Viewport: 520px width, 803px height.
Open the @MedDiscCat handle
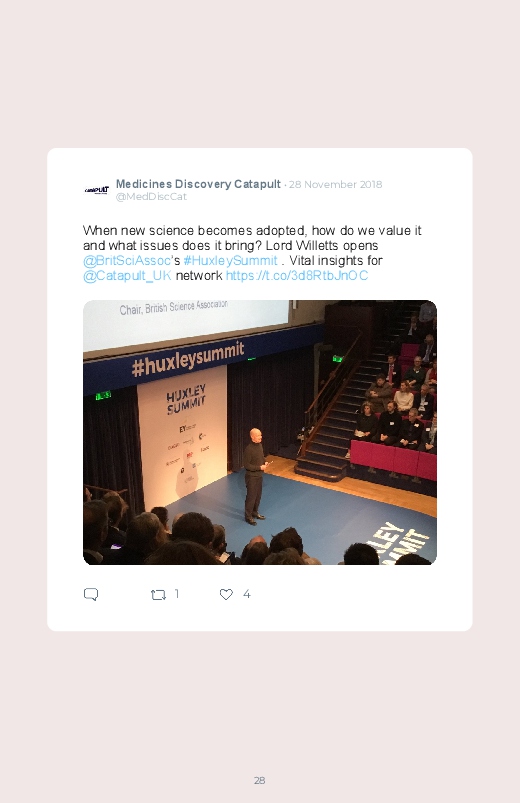[151, 197]
